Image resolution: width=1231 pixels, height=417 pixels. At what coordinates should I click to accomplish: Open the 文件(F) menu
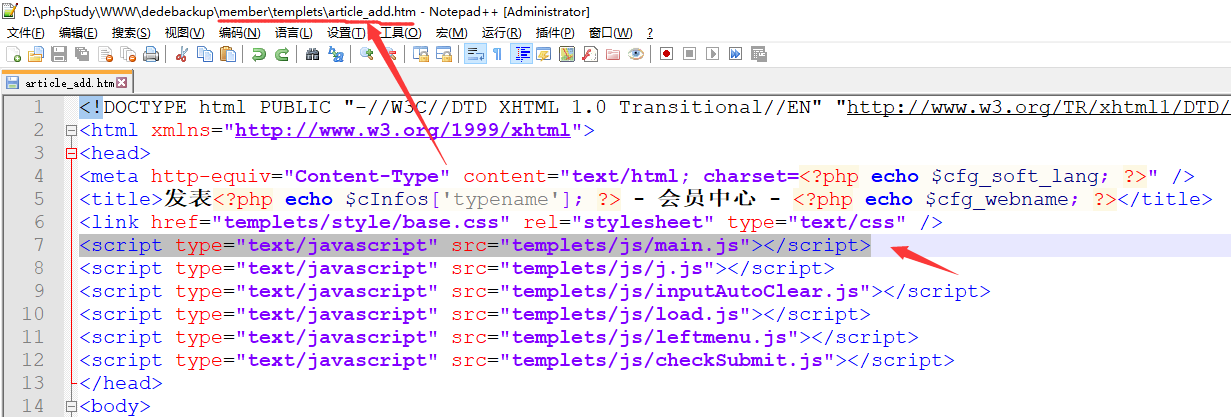coord(26,33)
